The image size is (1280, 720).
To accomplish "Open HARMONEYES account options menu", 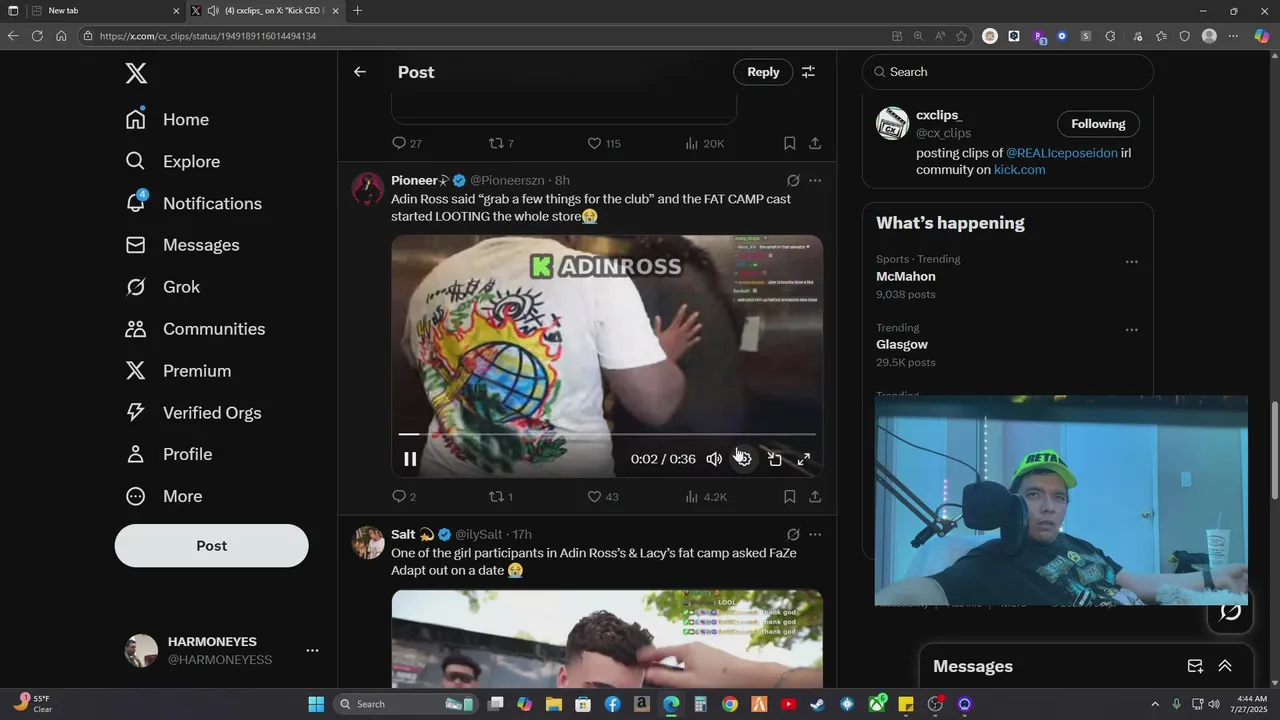I will [x=312, y=650].
